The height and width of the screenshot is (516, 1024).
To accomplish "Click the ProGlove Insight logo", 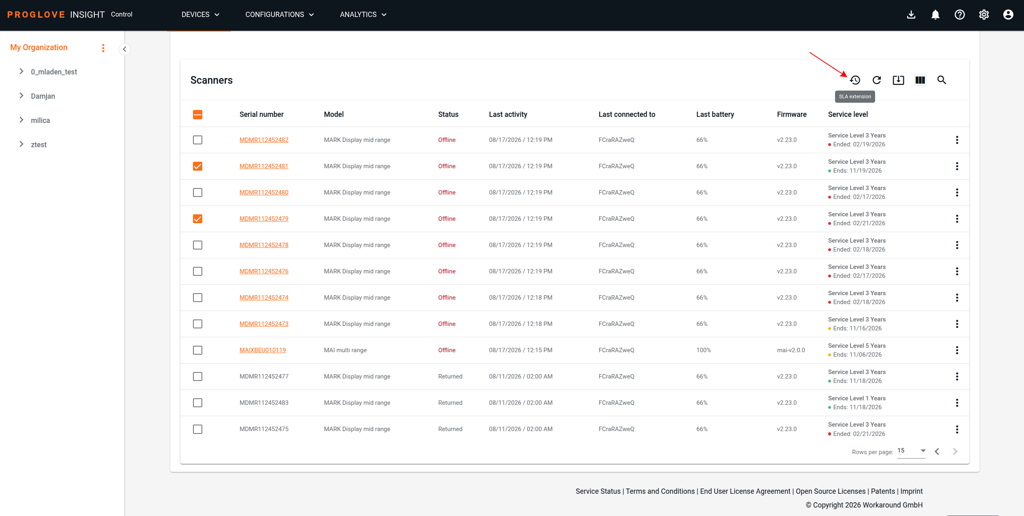I will point(56,15).
